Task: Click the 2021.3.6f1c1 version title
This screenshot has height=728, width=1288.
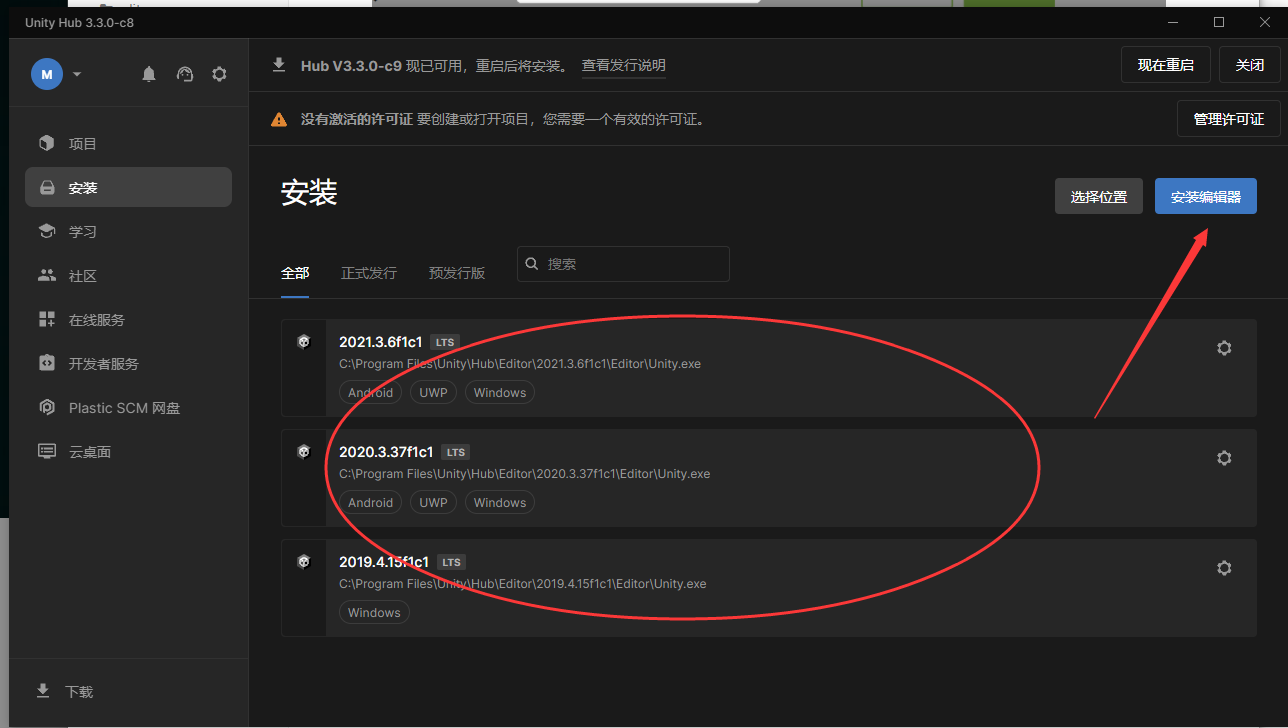Action: pyautogui.click(x=381, y=342)
